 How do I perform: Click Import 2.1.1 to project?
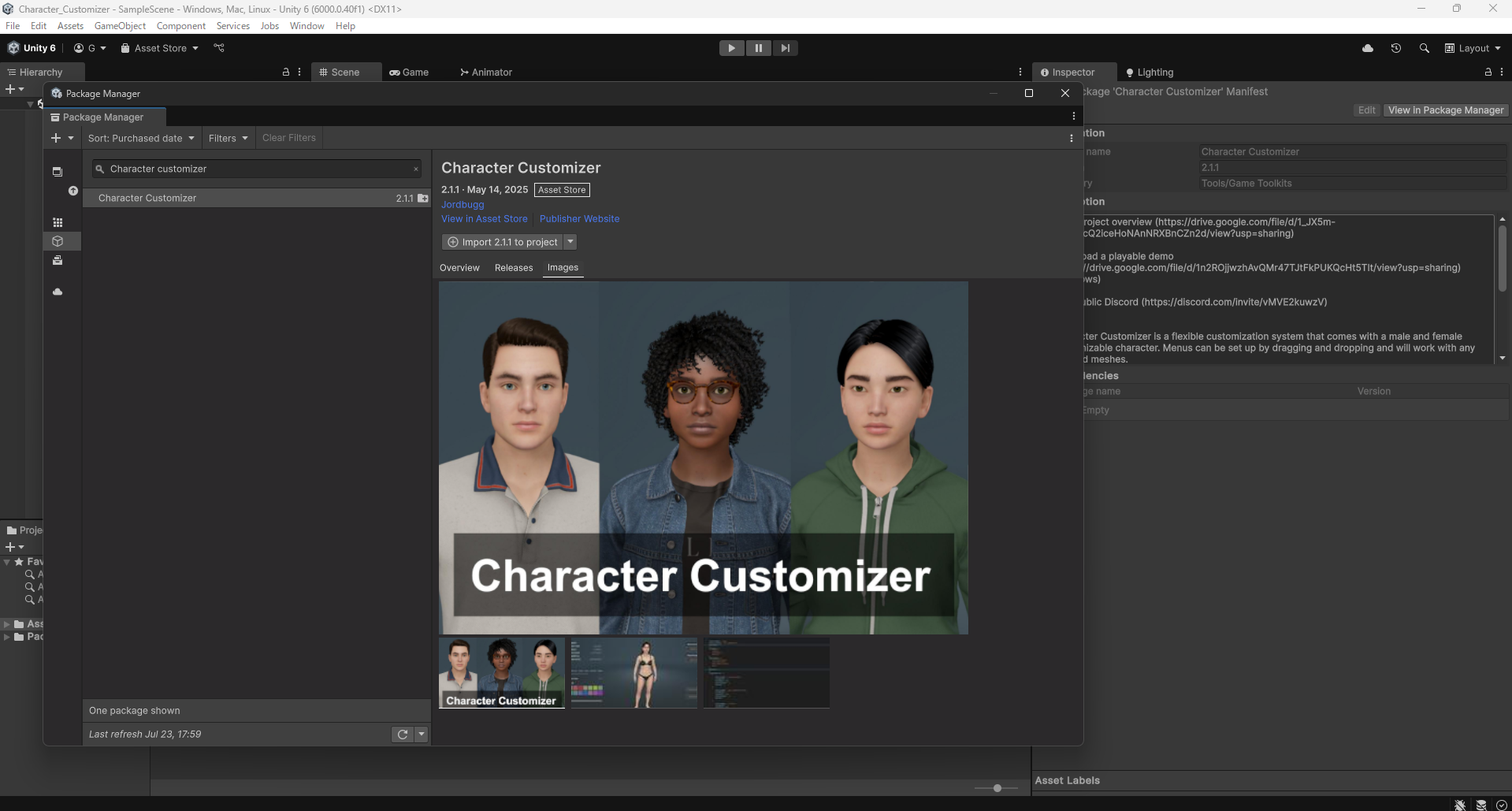[x=502, y=242]
